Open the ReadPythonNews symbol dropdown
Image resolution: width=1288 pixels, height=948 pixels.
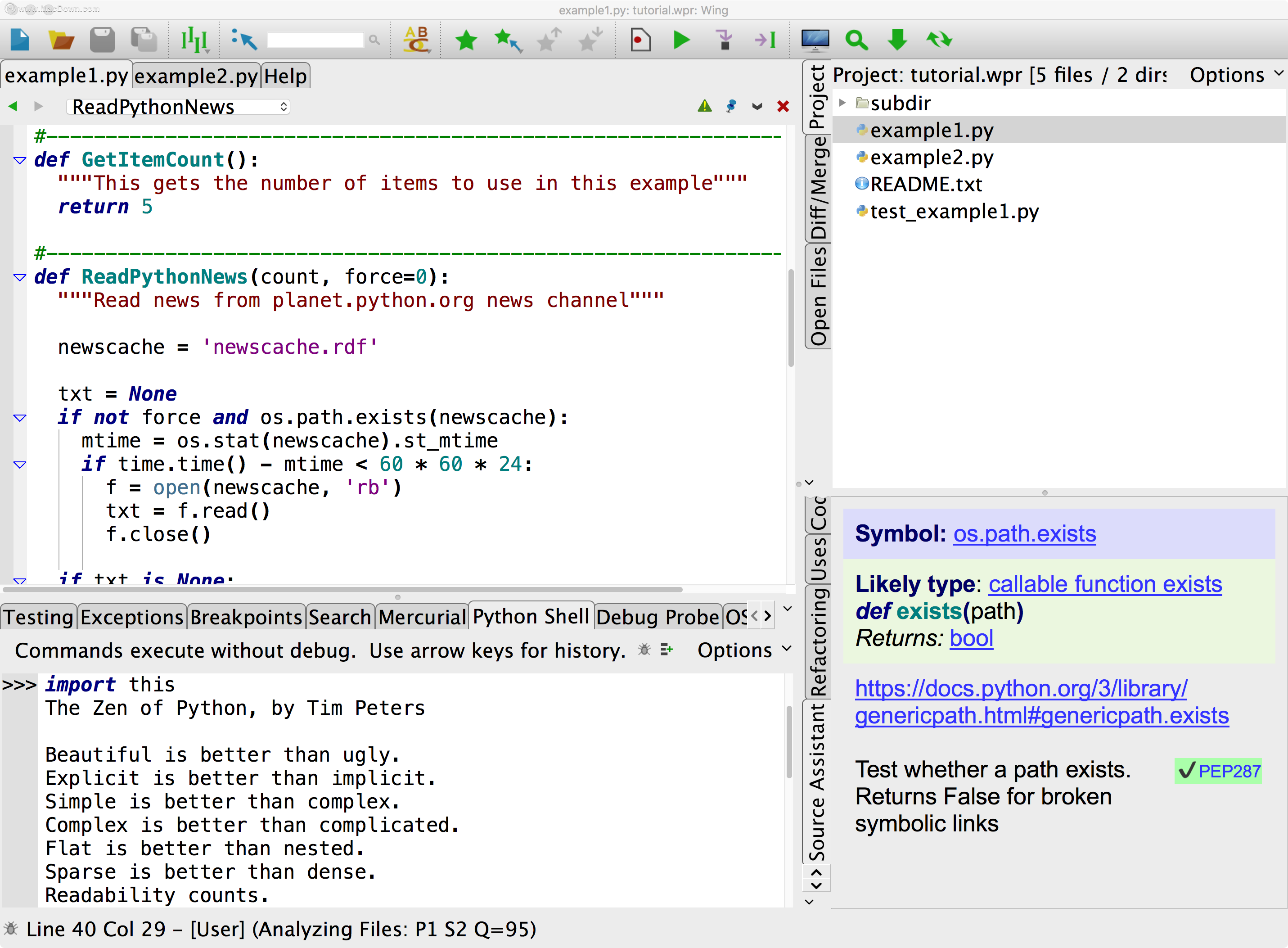click(x=178, y=107)
